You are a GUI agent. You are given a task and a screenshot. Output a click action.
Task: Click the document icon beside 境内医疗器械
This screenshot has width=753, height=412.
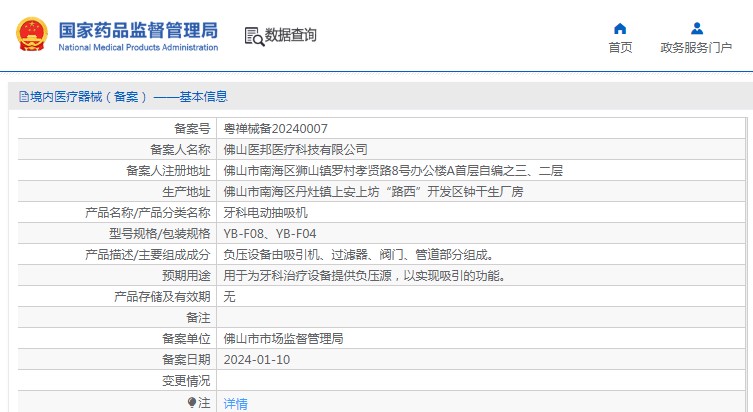pos(24,97)
